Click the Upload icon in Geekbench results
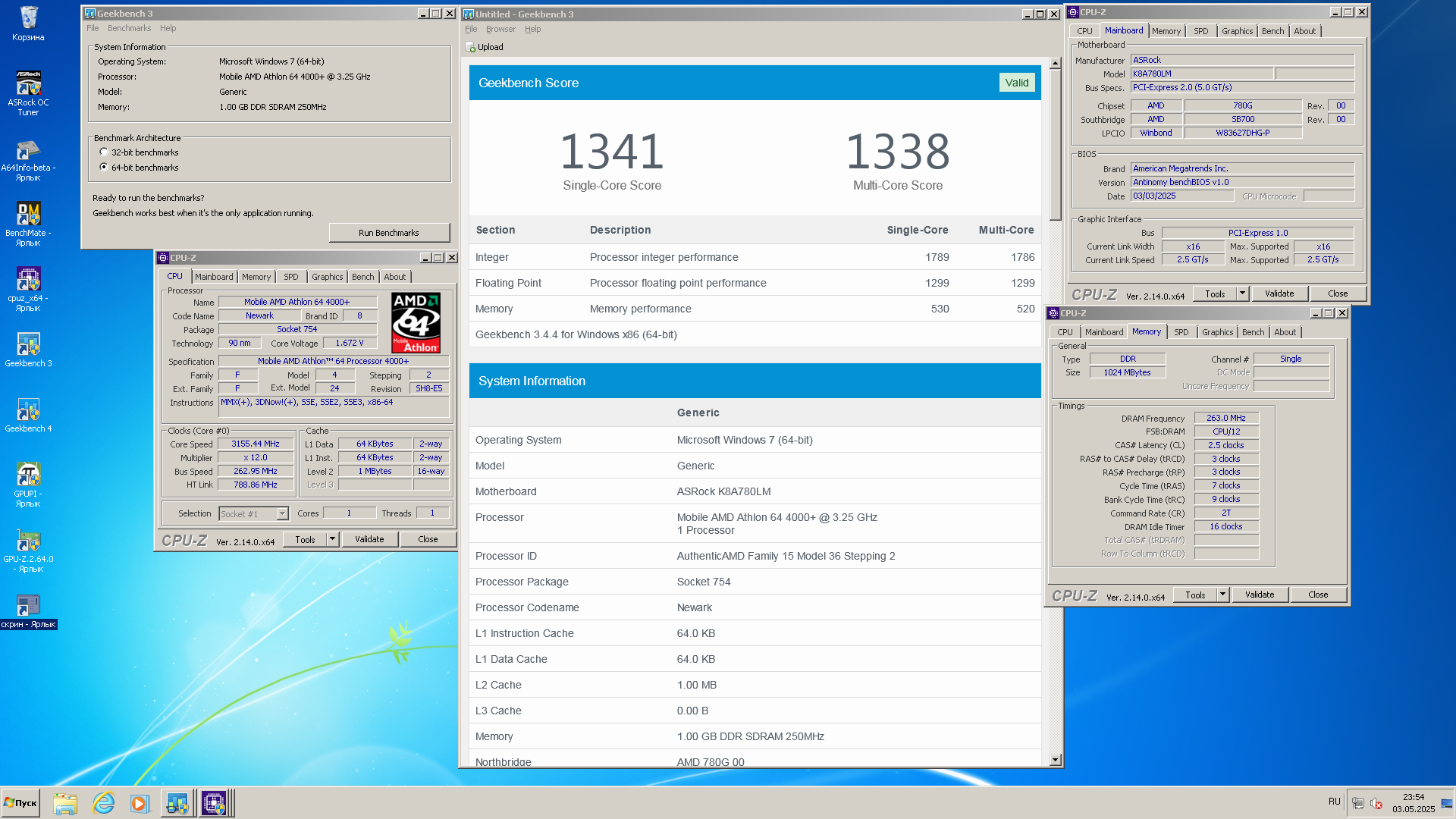1456x819 pixels. 470,47
